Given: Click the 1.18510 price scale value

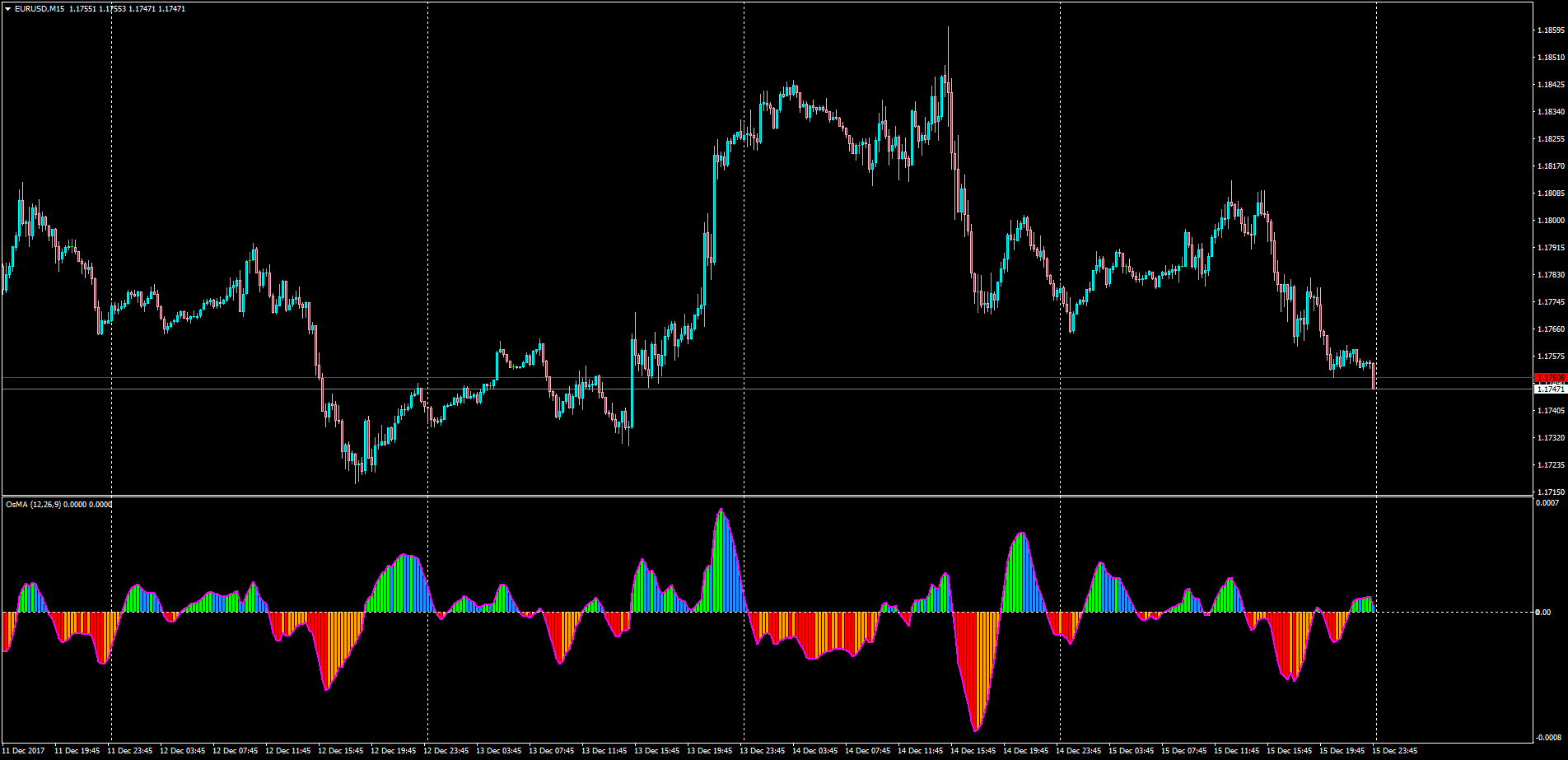Looking at the screenshot, I should tap(1550, 58).
